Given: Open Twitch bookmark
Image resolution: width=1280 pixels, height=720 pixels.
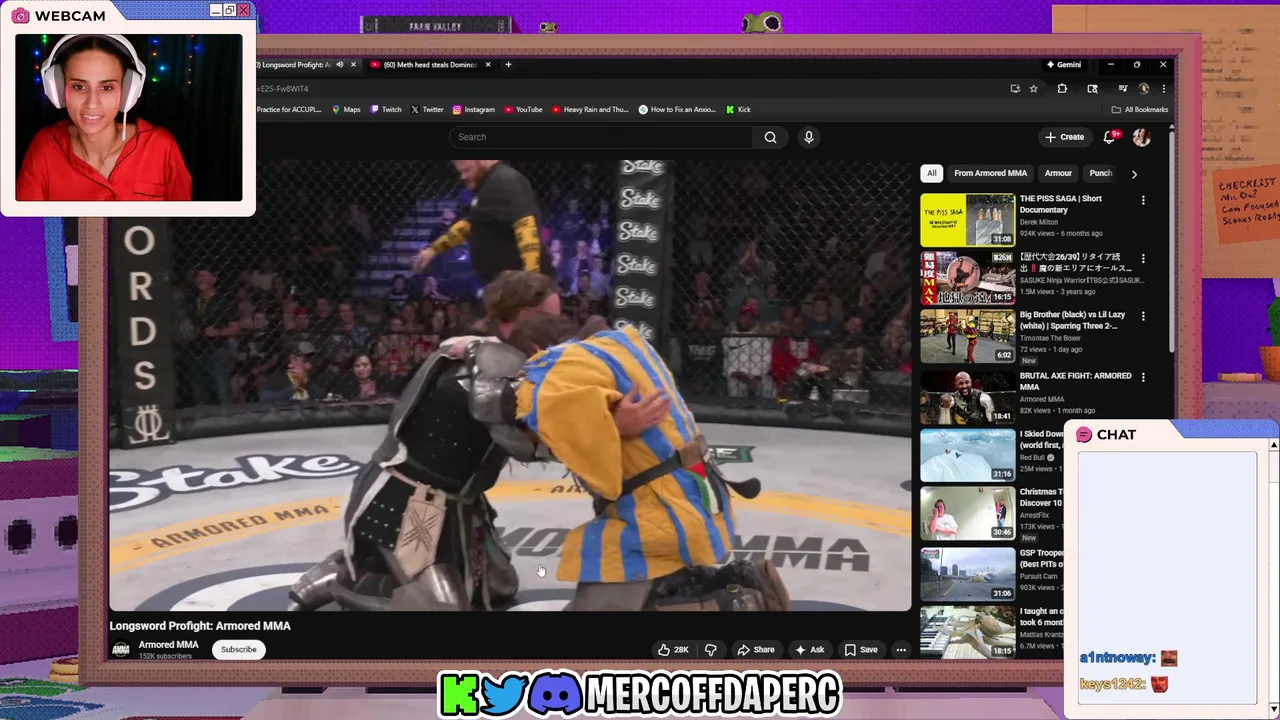Looking at the screenshot, I should [x=386, y=110].
